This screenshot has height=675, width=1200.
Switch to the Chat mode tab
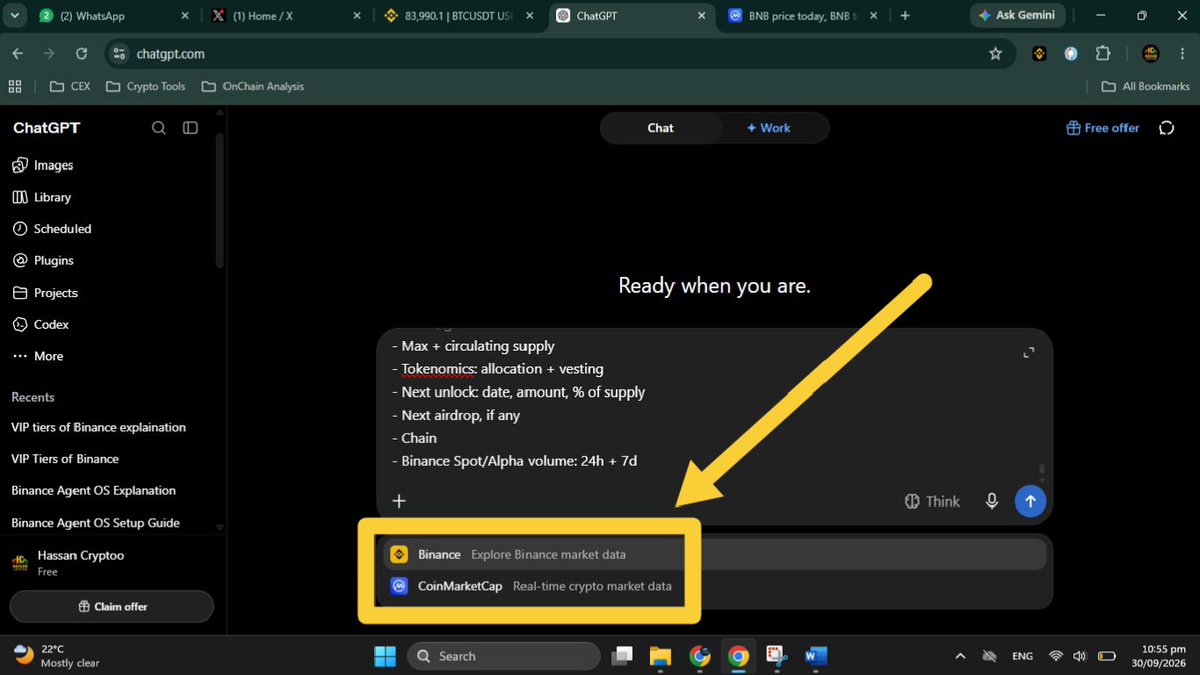click(x=660, y=128)
